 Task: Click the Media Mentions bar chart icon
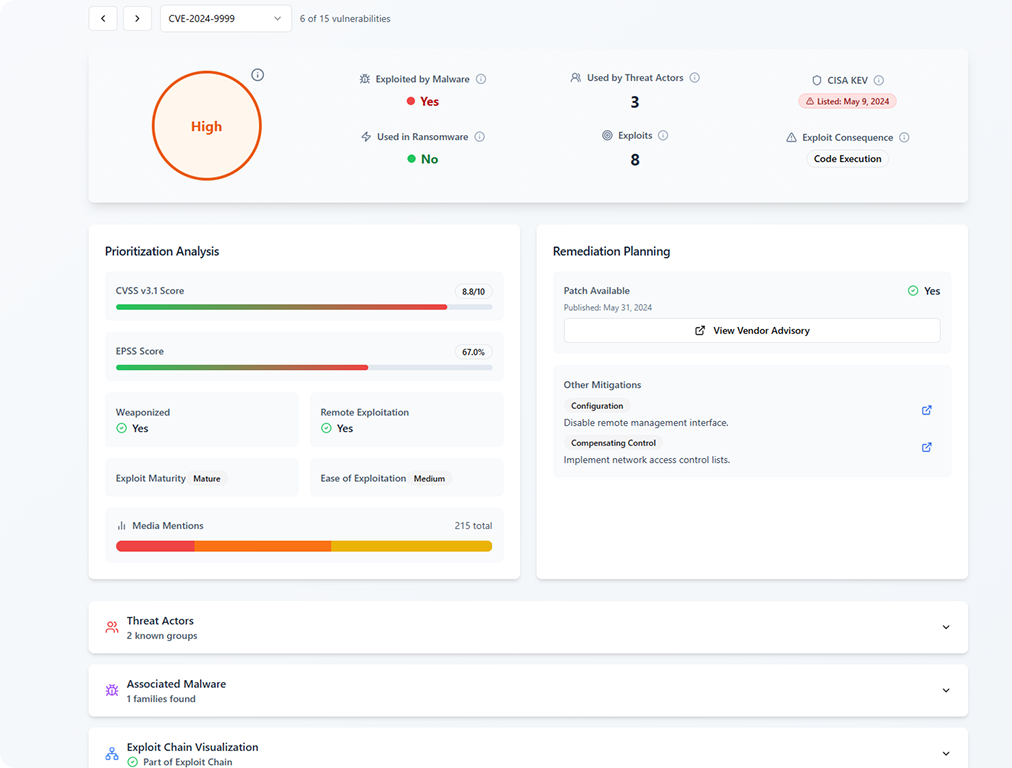[x=121, y=525]
